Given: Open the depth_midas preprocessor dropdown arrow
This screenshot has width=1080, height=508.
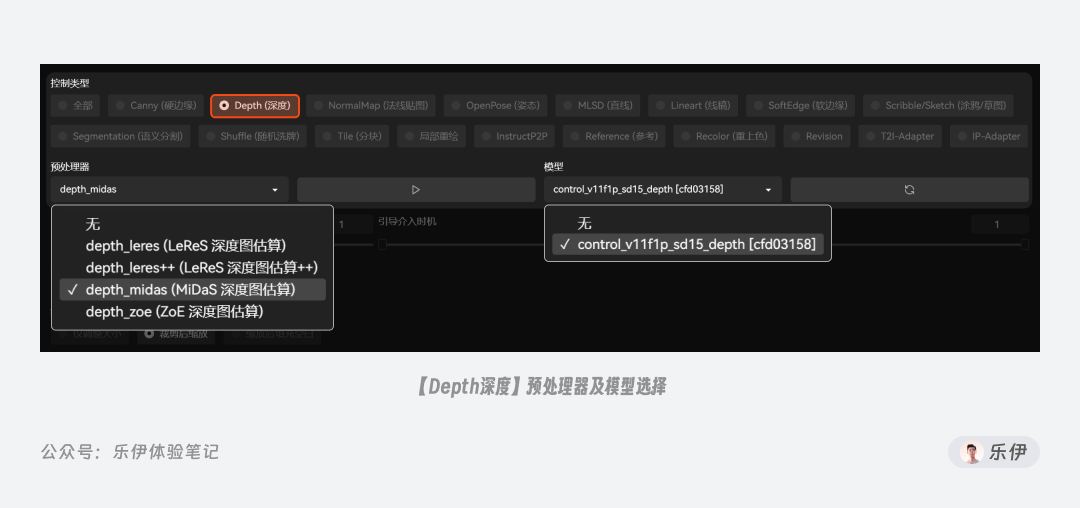Looking at the screenshot, I should click(275, 190).
